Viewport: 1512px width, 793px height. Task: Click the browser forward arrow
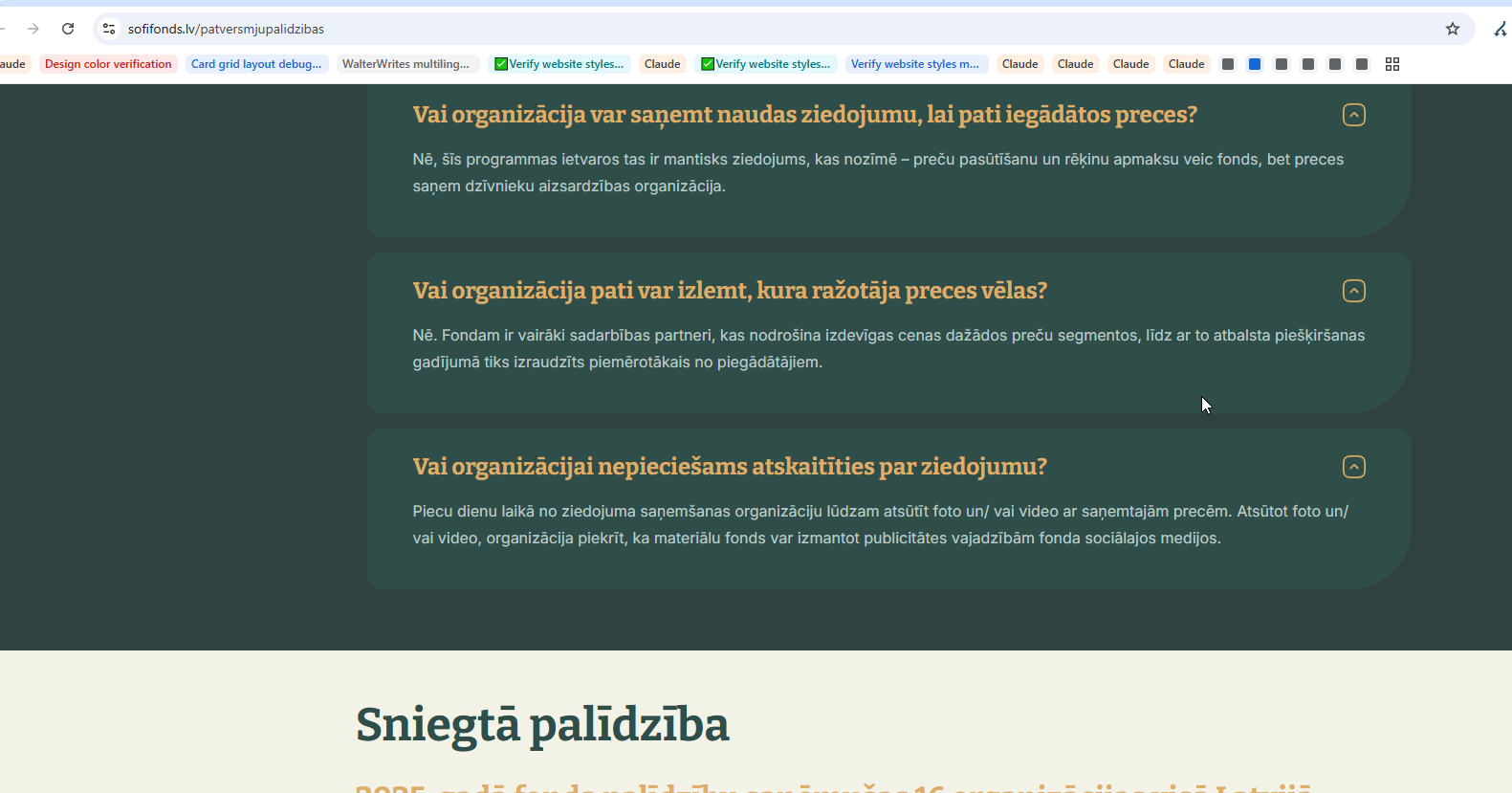coord(33,29)
